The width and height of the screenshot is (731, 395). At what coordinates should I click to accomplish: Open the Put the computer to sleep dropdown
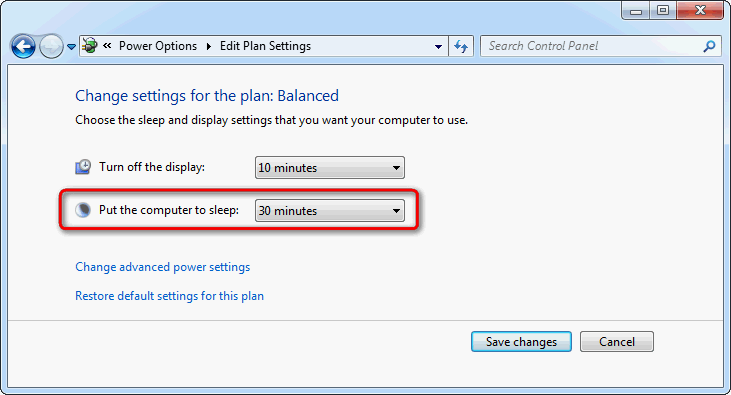click(330, 210)
